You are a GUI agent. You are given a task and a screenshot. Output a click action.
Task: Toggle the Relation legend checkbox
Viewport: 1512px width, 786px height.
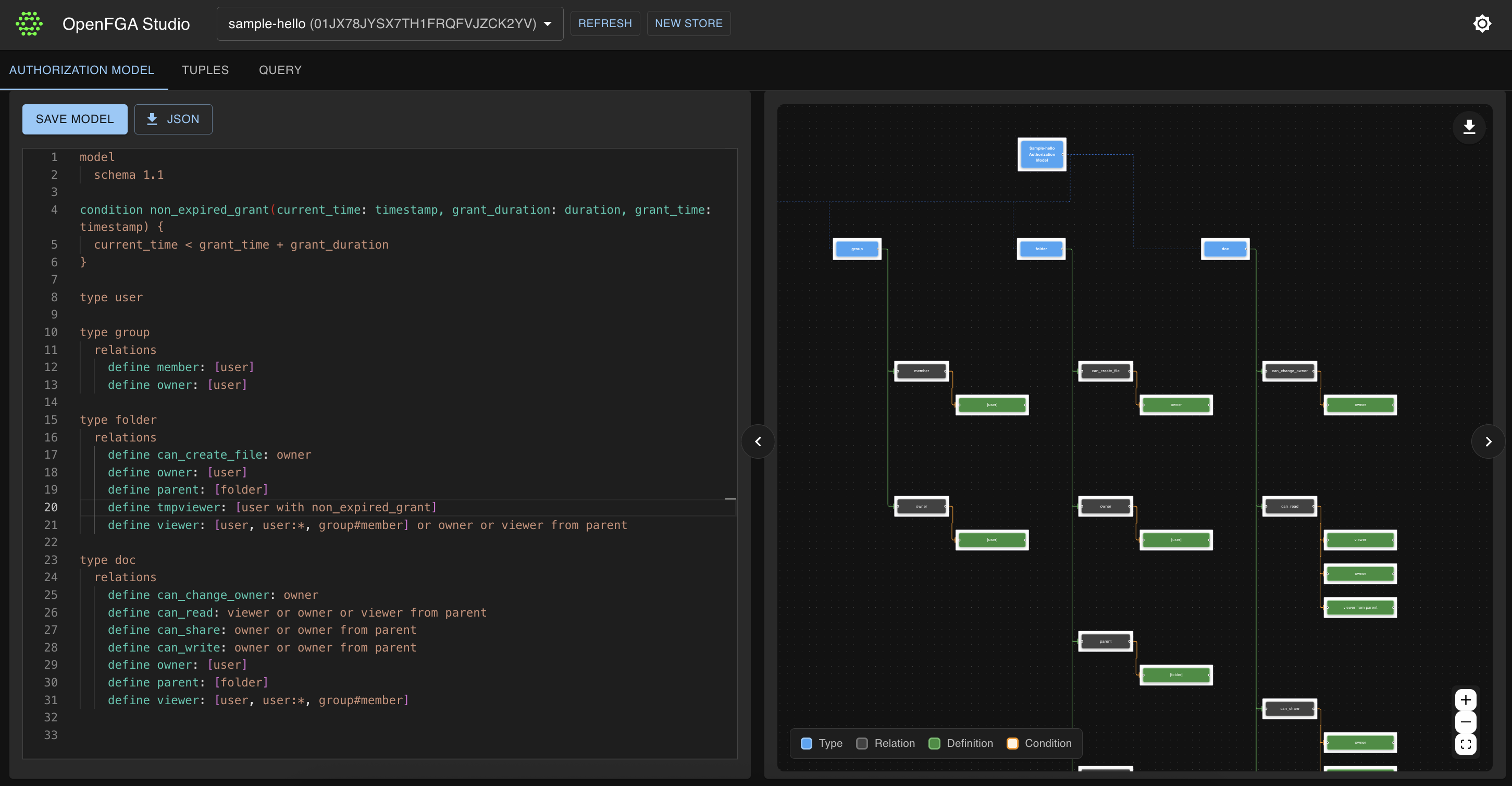tap(862, 743)
